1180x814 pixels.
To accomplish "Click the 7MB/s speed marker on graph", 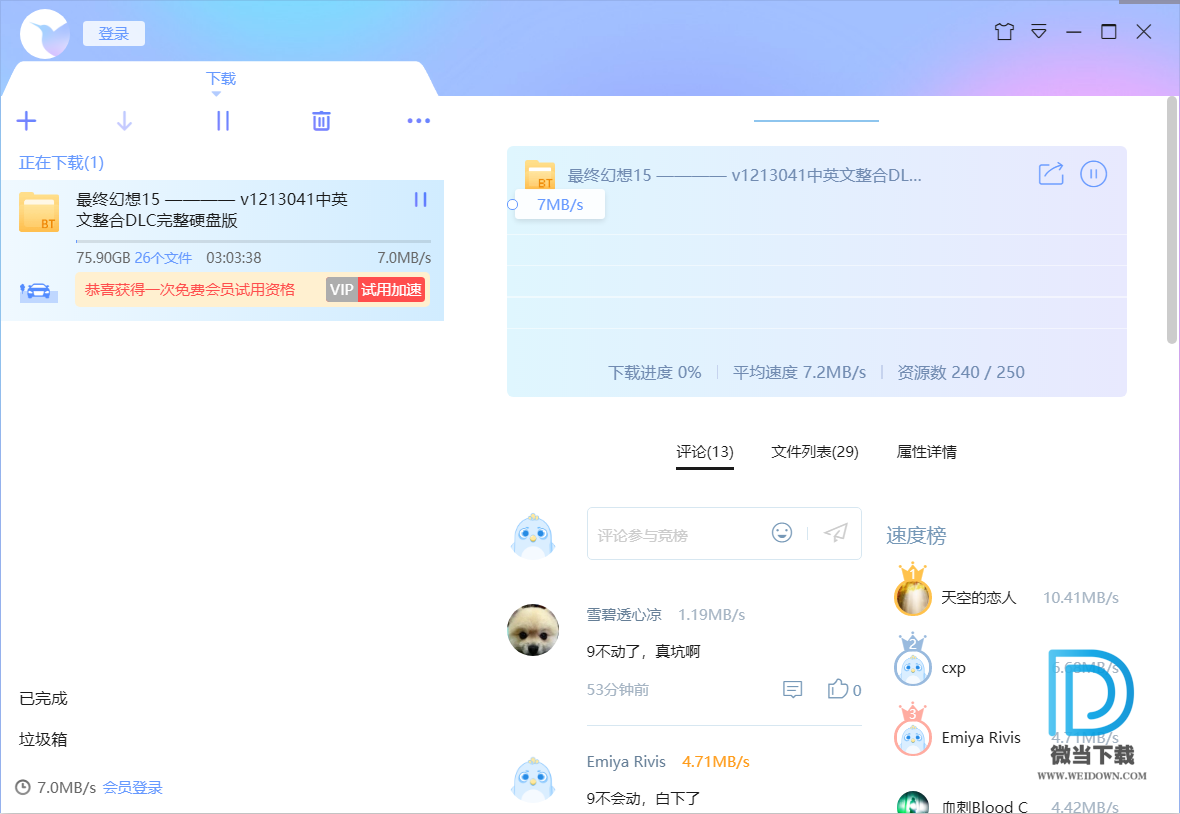I will [x=560, y=205].
